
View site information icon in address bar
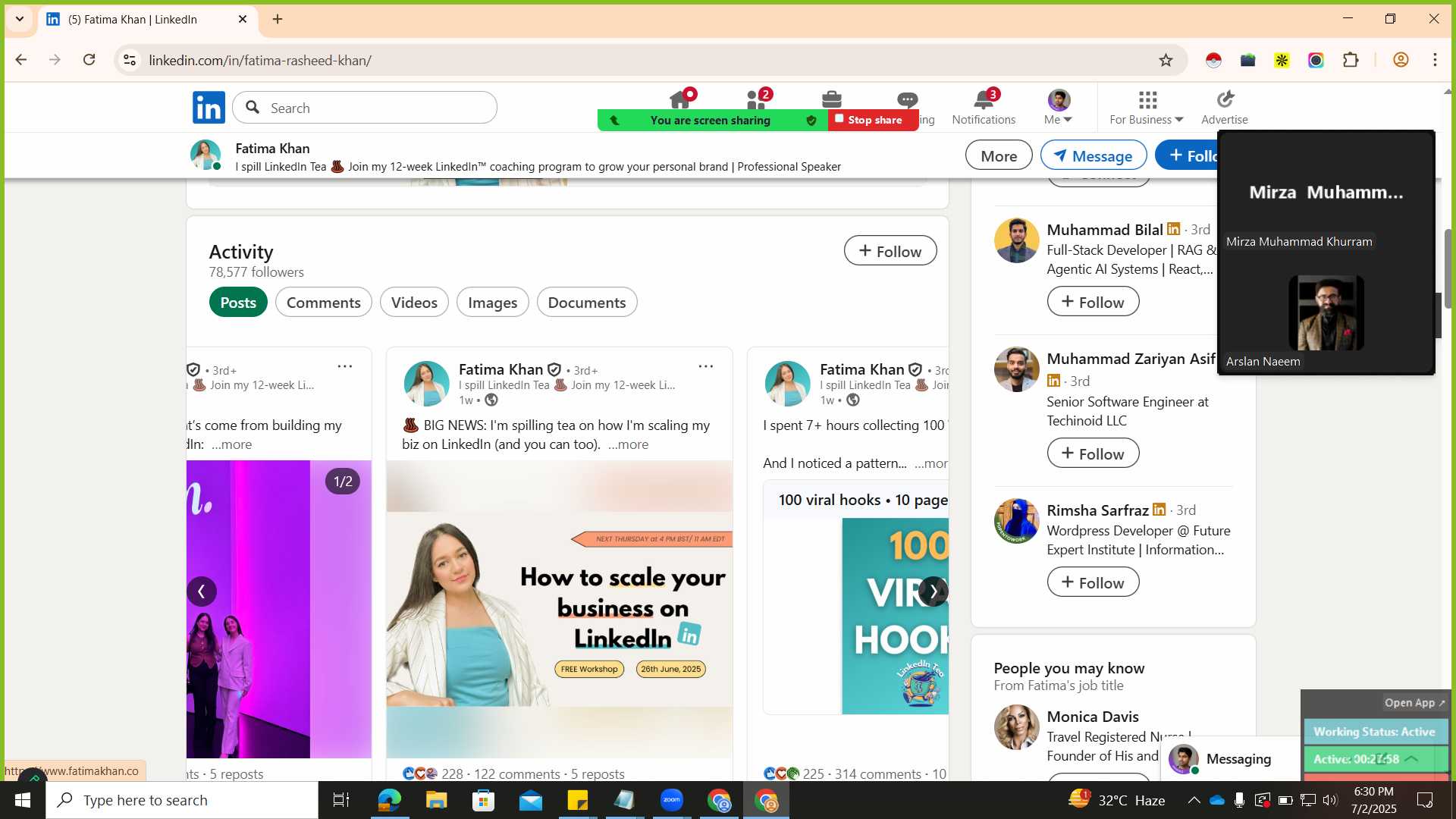click(x=130, y=60)
